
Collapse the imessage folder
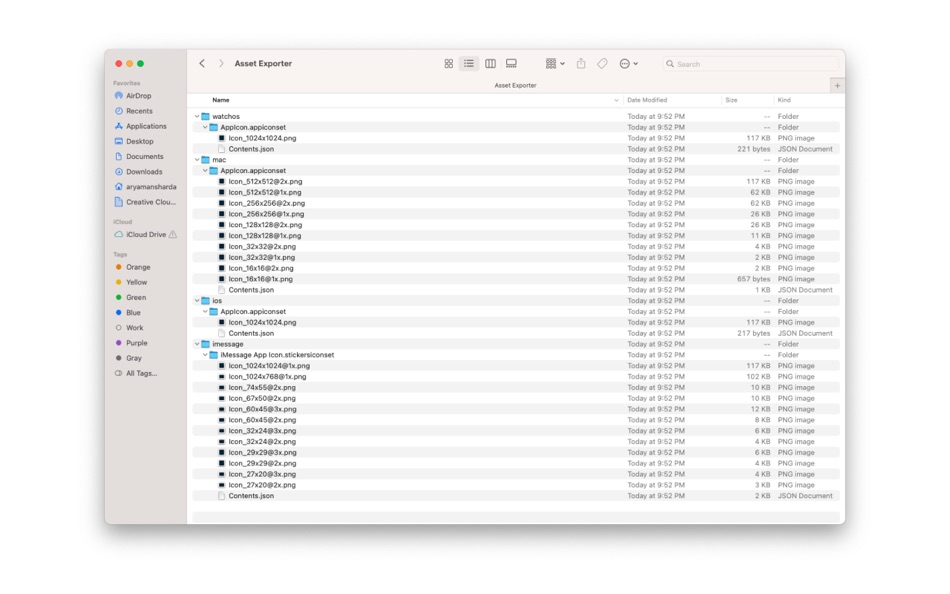pyautogui.click(x=197, y=344)
